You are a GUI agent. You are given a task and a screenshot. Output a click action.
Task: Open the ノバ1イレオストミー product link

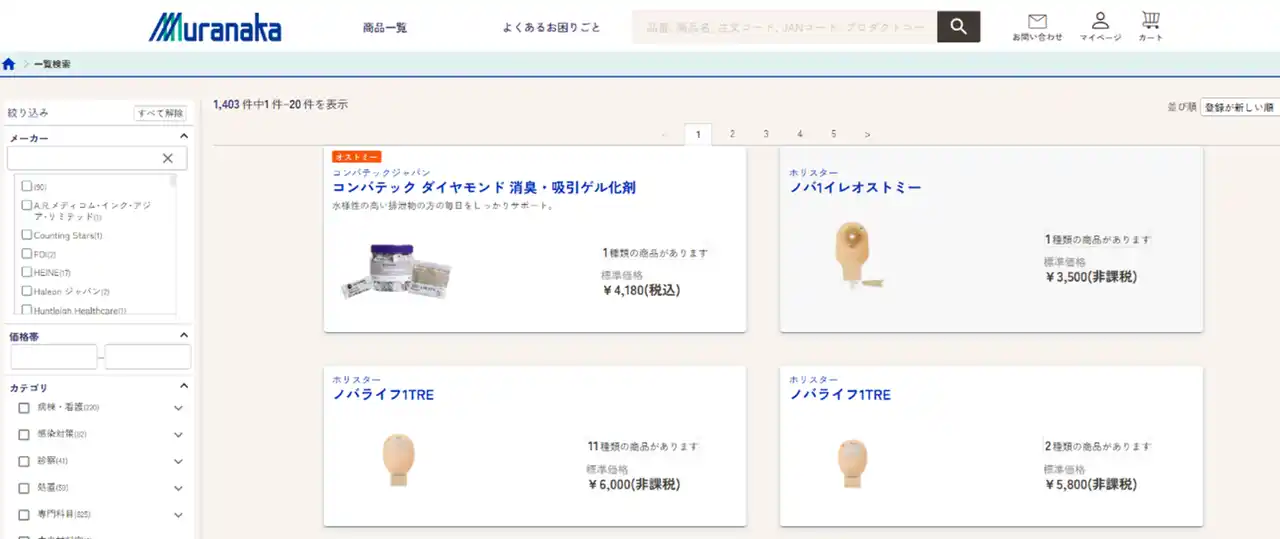coord(855,188)
